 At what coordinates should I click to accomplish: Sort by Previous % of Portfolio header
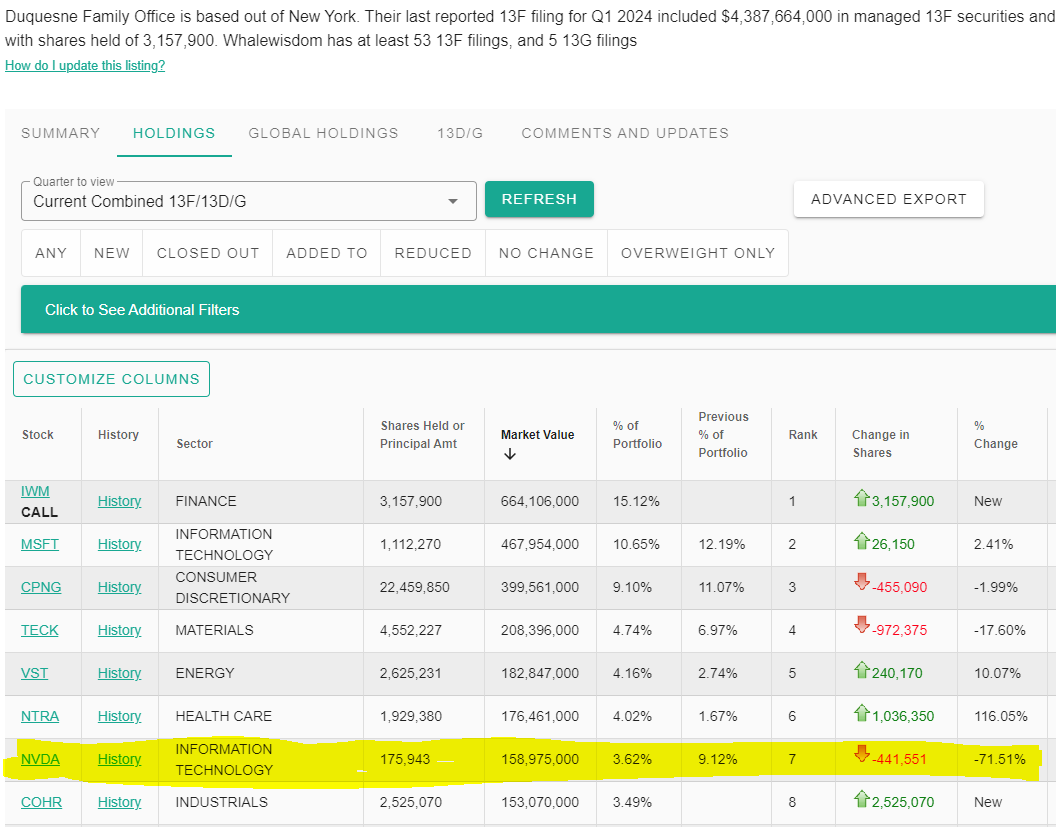tap(723, 435)
